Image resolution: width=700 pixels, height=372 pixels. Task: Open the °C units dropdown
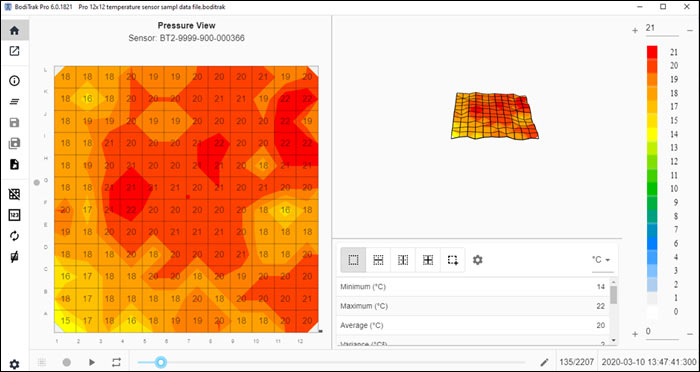[602, 260]
